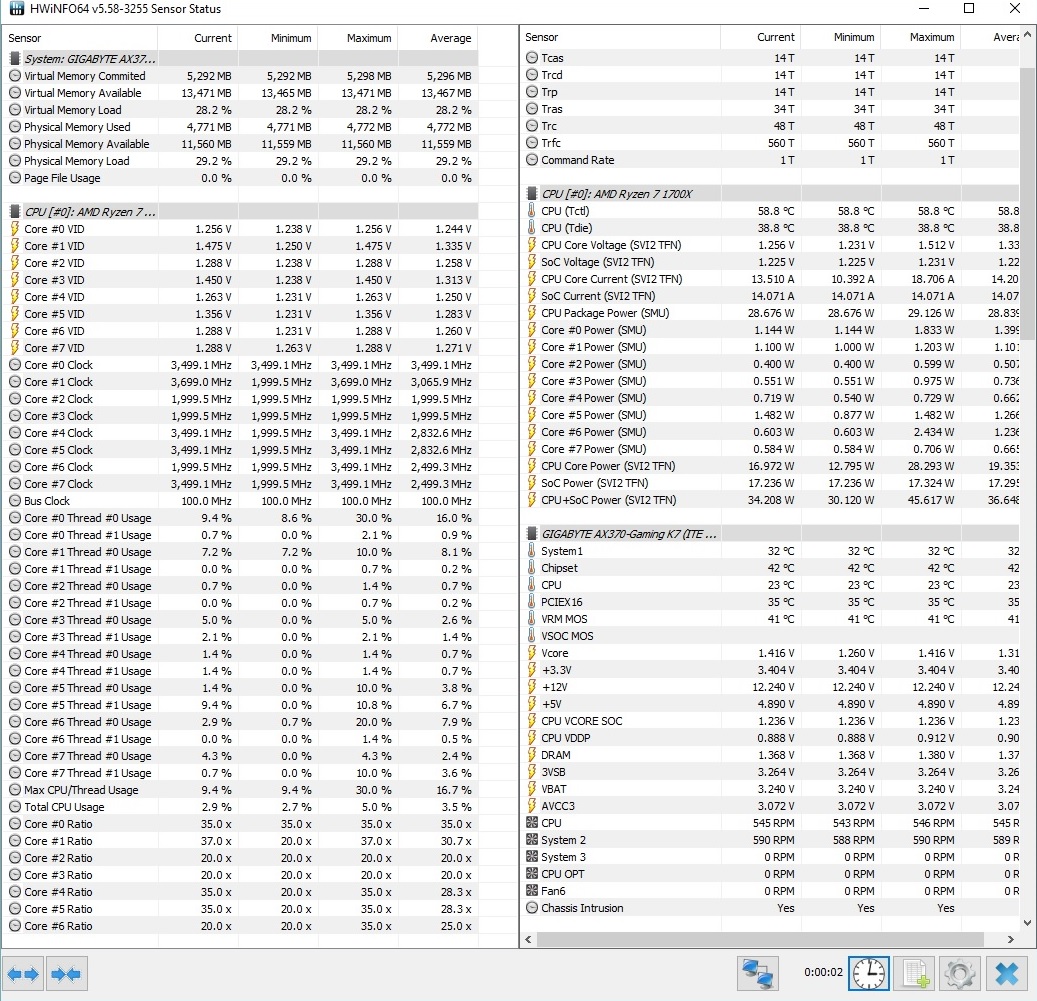
Task: Start logging with the sheet-plus icon
Action: pyautogui.click(x=916, y=973)
